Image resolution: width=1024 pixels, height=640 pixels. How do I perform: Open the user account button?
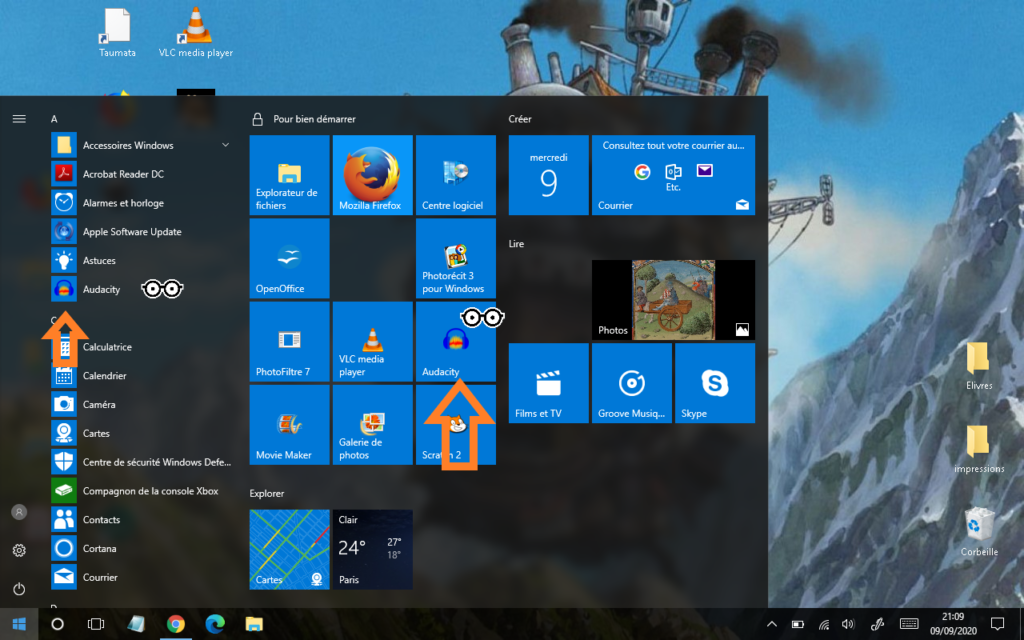tap(19, 512)
